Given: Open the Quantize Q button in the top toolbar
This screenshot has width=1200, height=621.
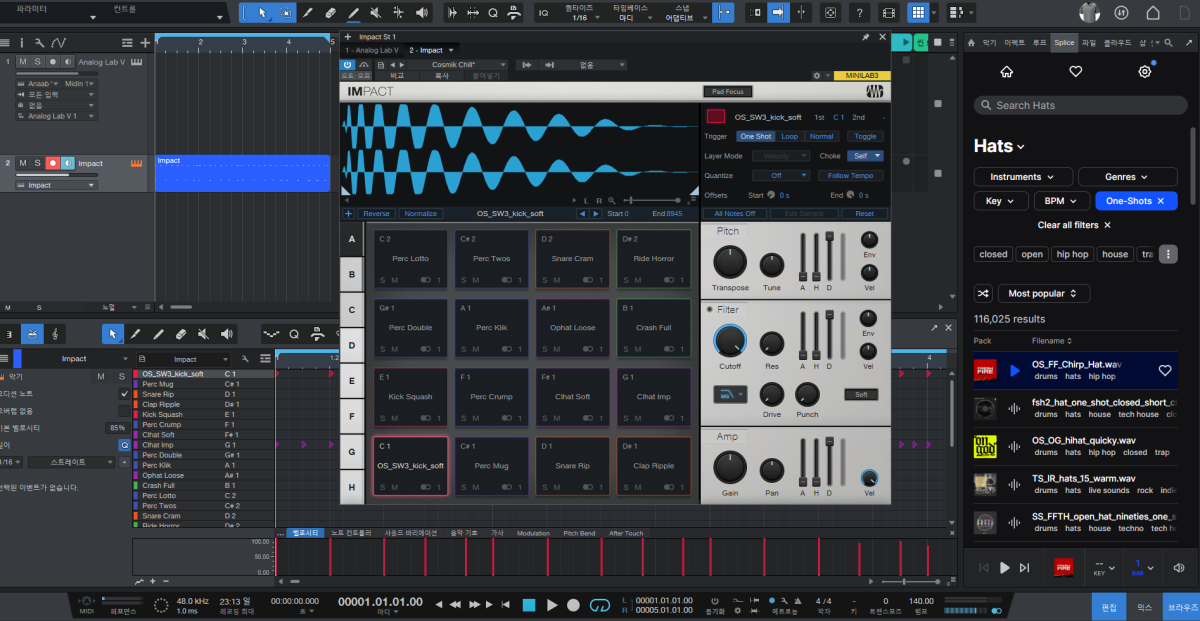Looking at the screenshot, I should pyautogui.click(x=493, y=13).
